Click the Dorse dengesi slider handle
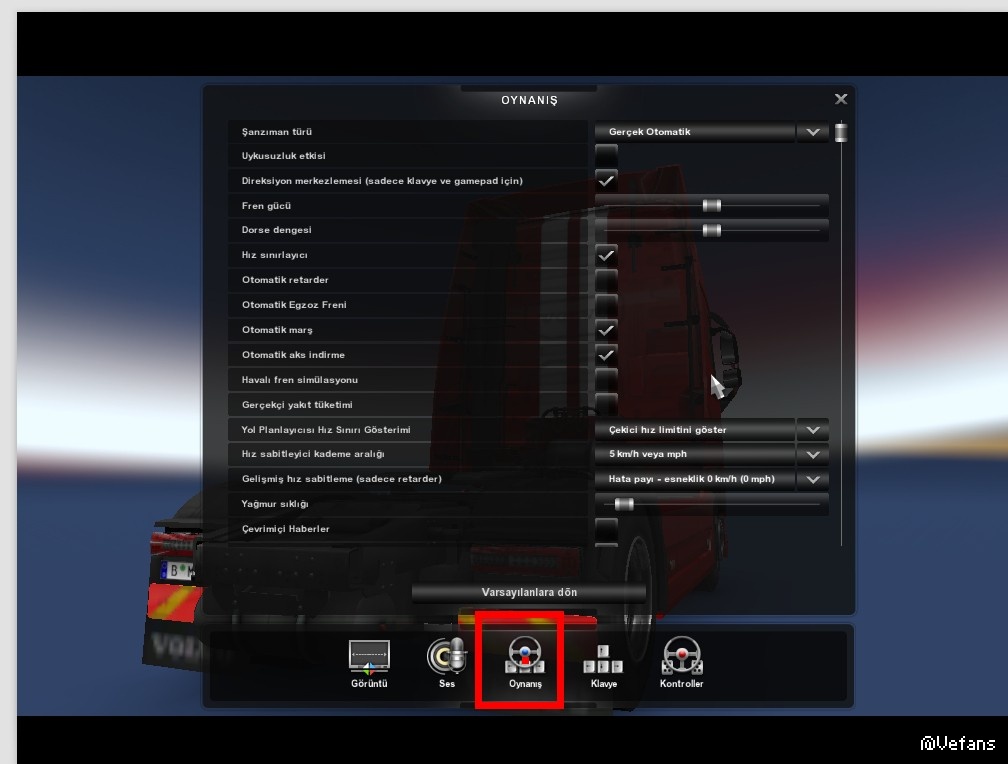 coord(712,230)
